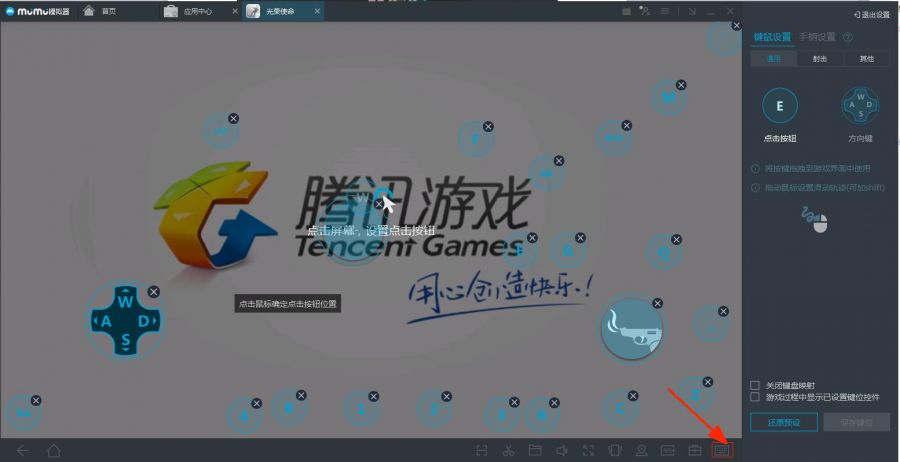Viewport: 900px width, 462px height.
Task: Click the pistol fire button overlay
Action: point(632,329)
